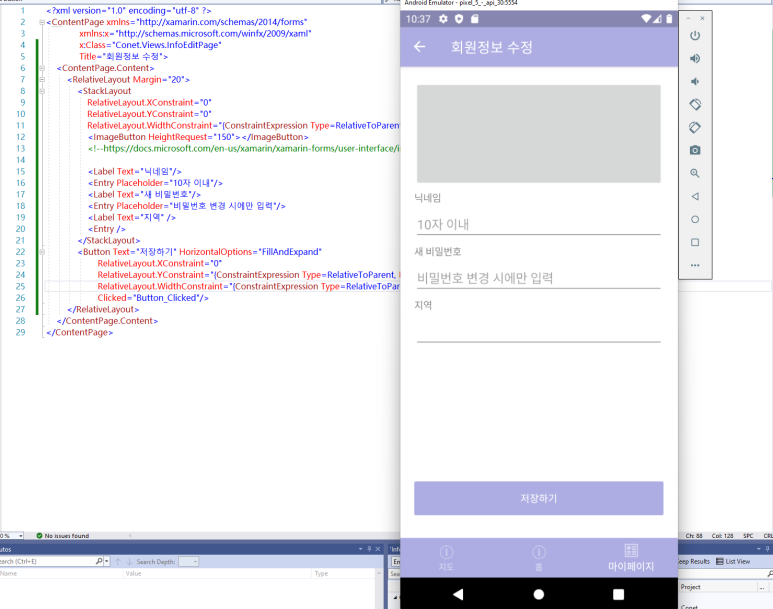773x609 pixels.
Task: Open the 지도 tab in bottom bar
Action: click(x=446, y=558)
